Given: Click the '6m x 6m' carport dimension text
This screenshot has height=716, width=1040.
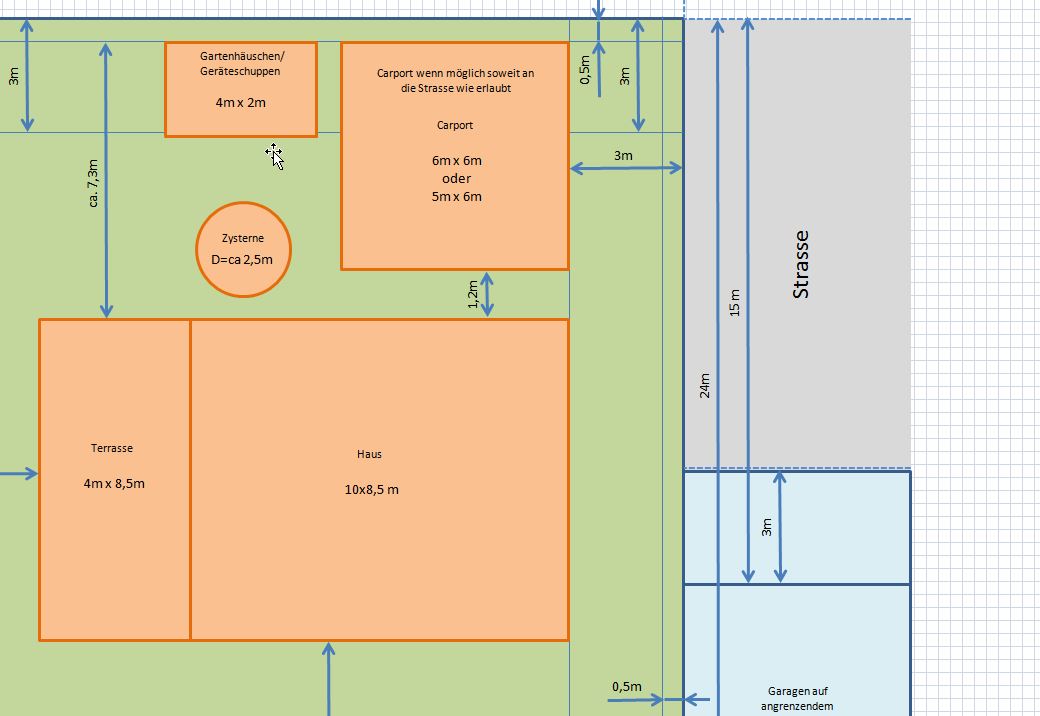Looking at the screenshot, I should (x=457, y=160).
